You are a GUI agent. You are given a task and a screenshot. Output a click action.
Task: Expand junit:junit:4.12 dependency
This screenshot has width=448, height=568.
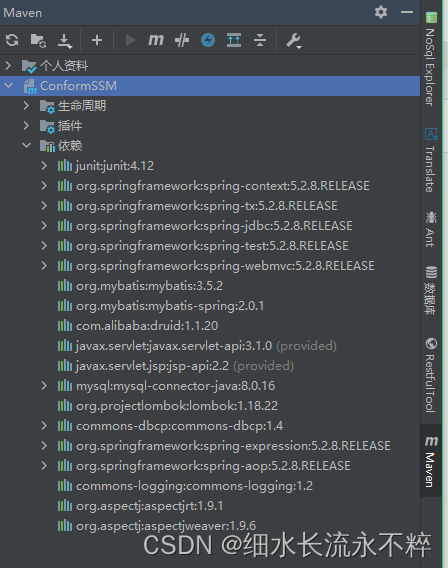pos(44,166)
